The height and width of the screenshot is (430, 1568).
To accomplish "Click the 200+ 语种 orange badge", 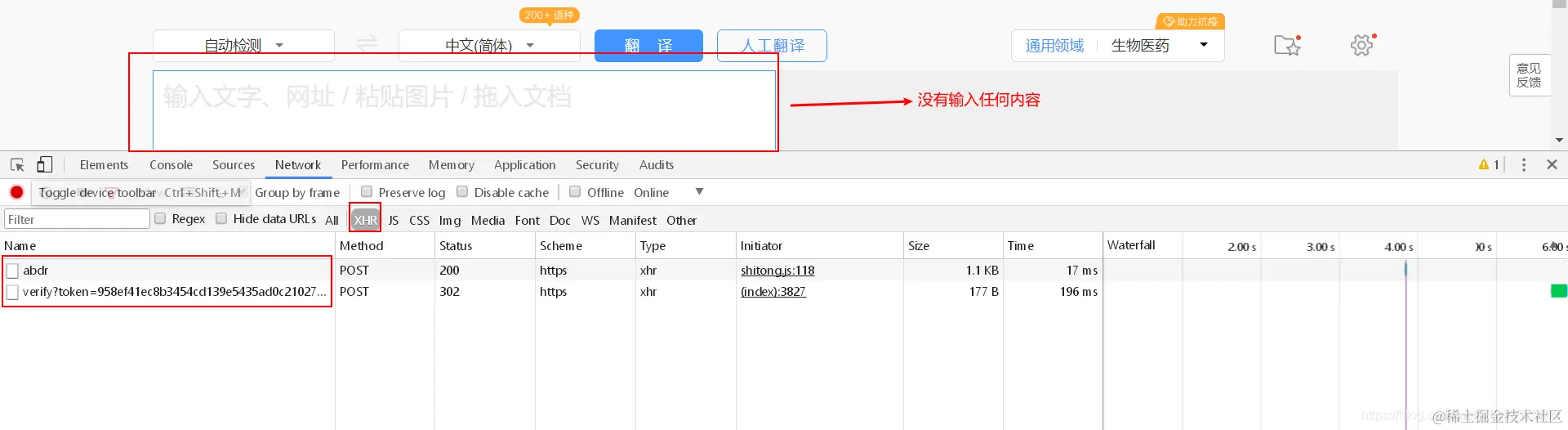I will pos(550,15).
